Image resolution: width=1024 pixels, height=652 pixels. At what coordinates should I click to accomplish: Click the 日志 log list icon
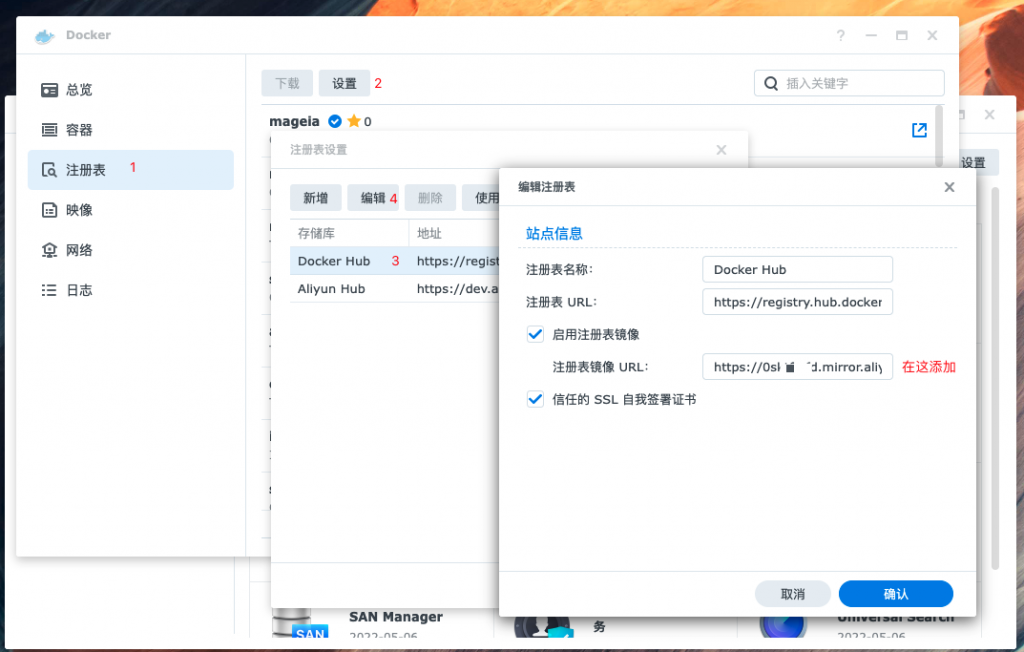coord(50,290)
